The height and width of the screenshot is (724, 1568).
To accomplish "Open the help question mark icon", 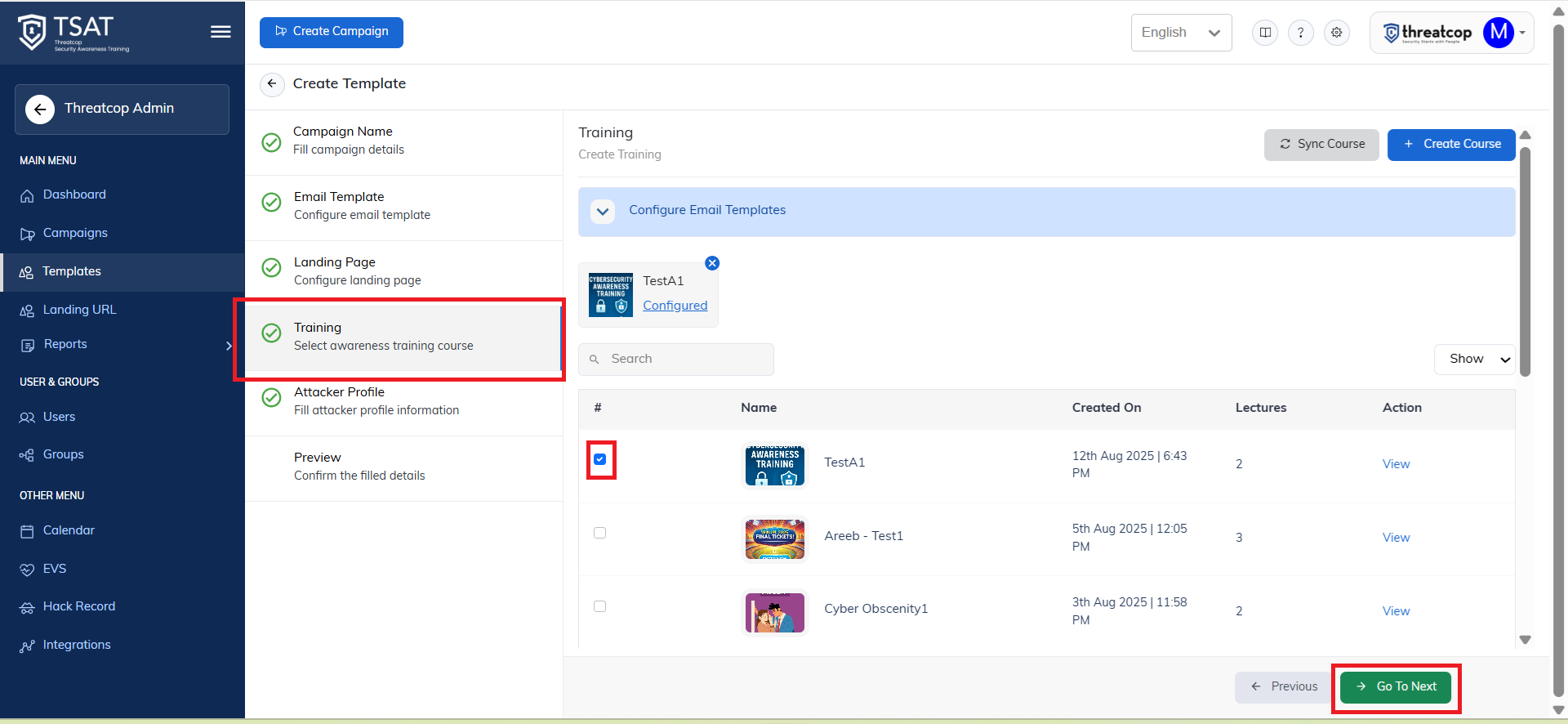I will (1301, 33).
